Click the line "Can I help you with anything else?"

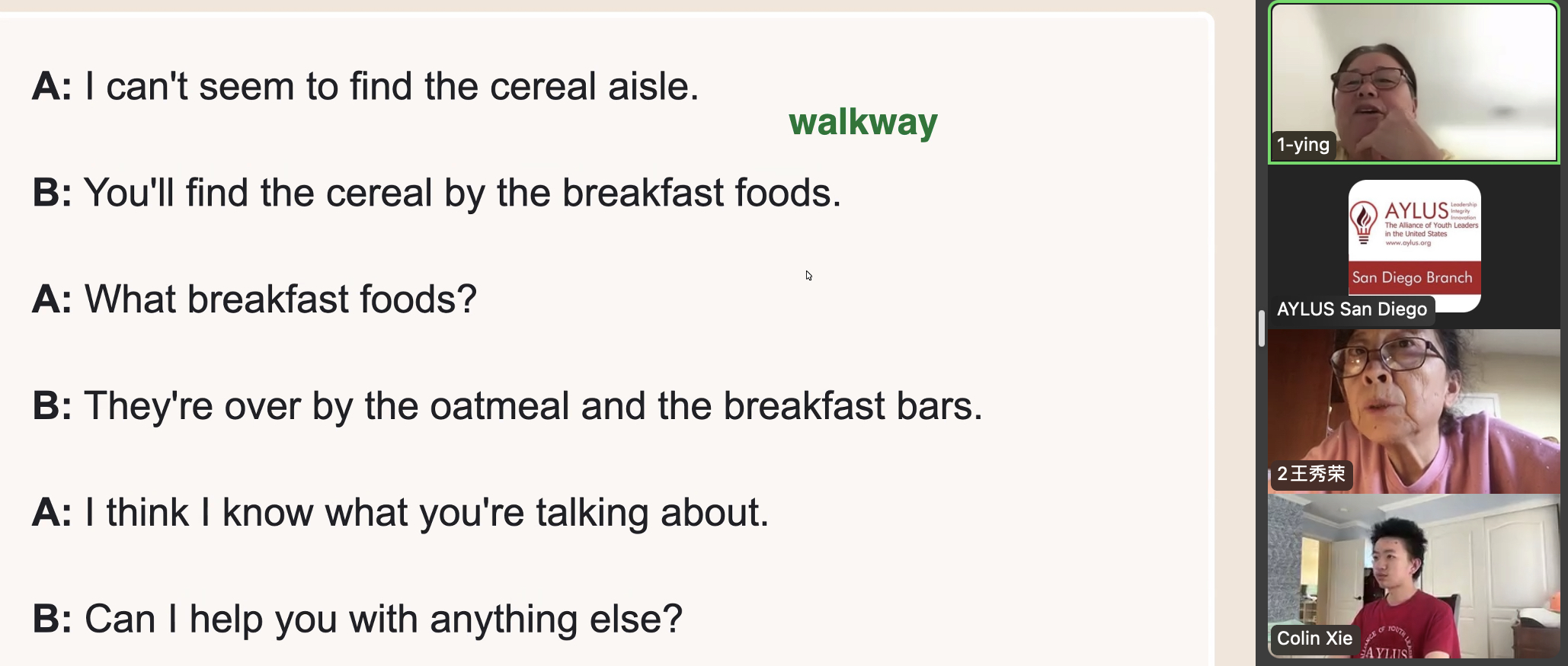point(383,620)
